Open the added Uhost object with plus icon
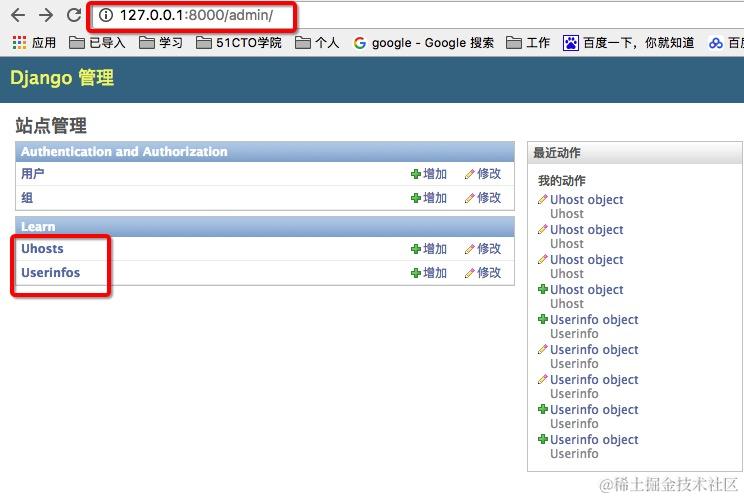The width and height of the screenshot is (744, 499). pyautogui.click(x=586, y=290)
